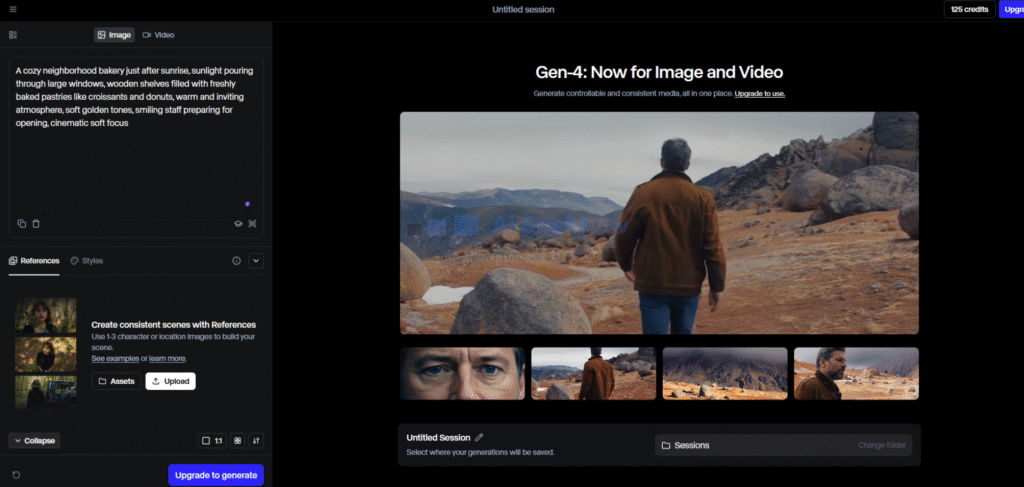
Task: Click the purple dot indicator in prompt box
Action: (x=248, y=204)
